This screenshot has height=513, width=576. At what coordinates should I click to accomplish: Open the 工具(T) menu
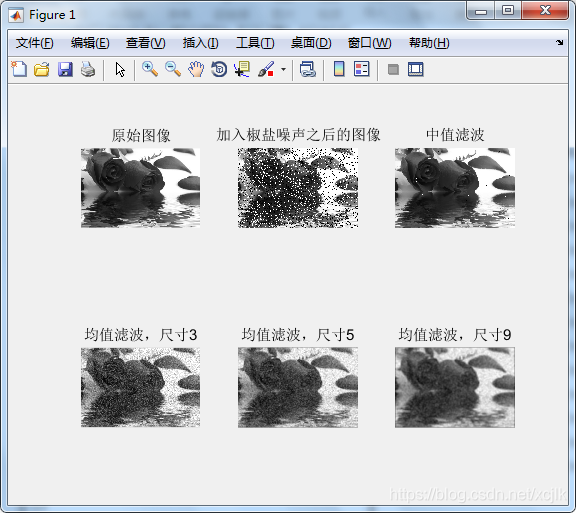click(x=255, y=43)
